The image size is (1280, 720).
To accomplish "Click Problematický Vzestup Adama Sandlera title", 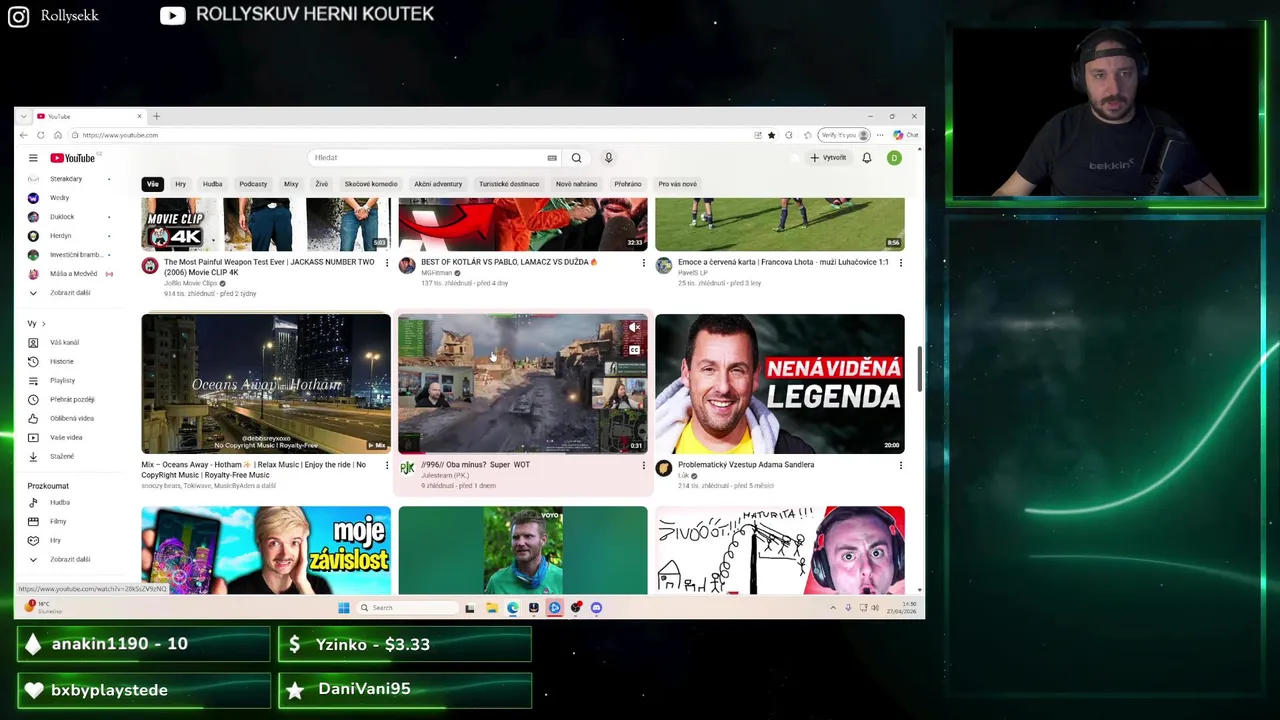I will (x=746, y=465).
